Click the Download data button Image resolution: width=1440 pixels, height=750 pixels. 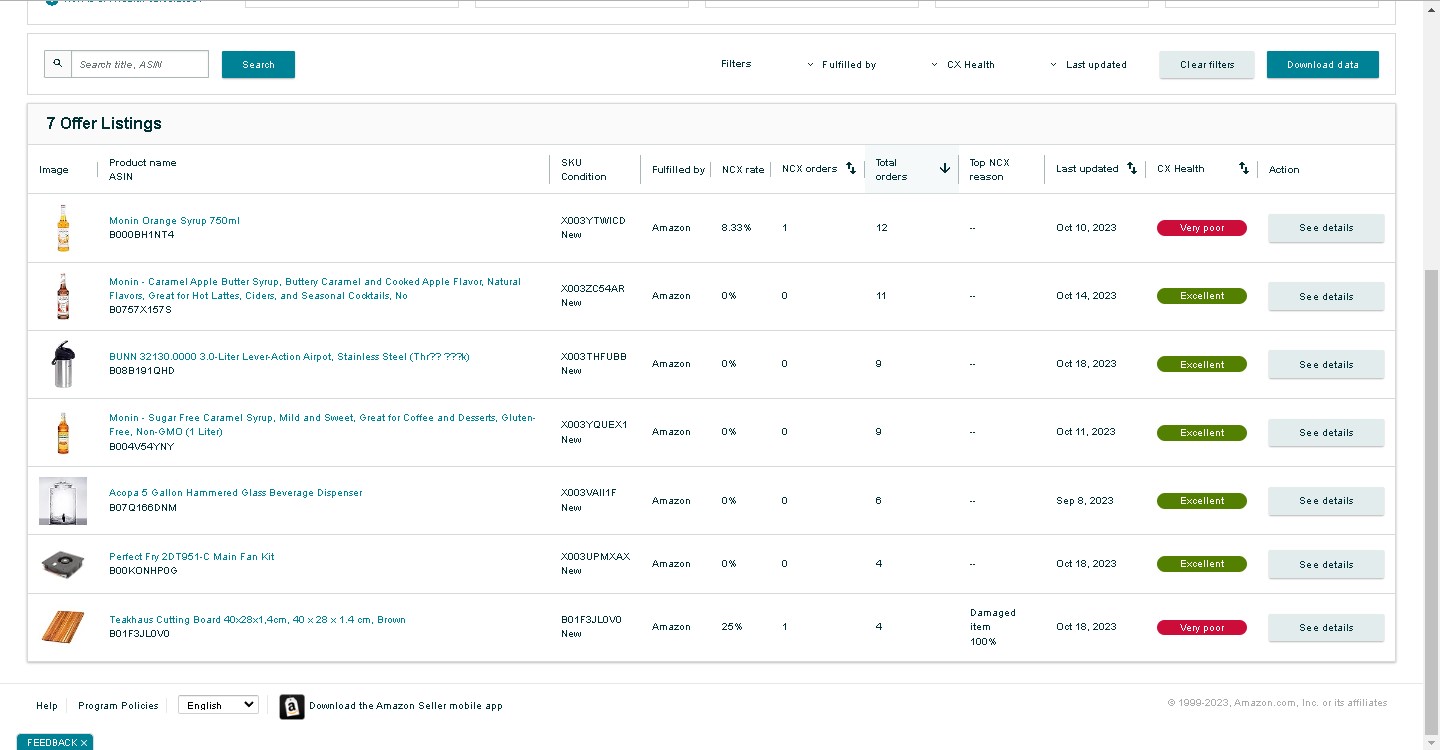pyautogui.click(x=1323, y=65)
